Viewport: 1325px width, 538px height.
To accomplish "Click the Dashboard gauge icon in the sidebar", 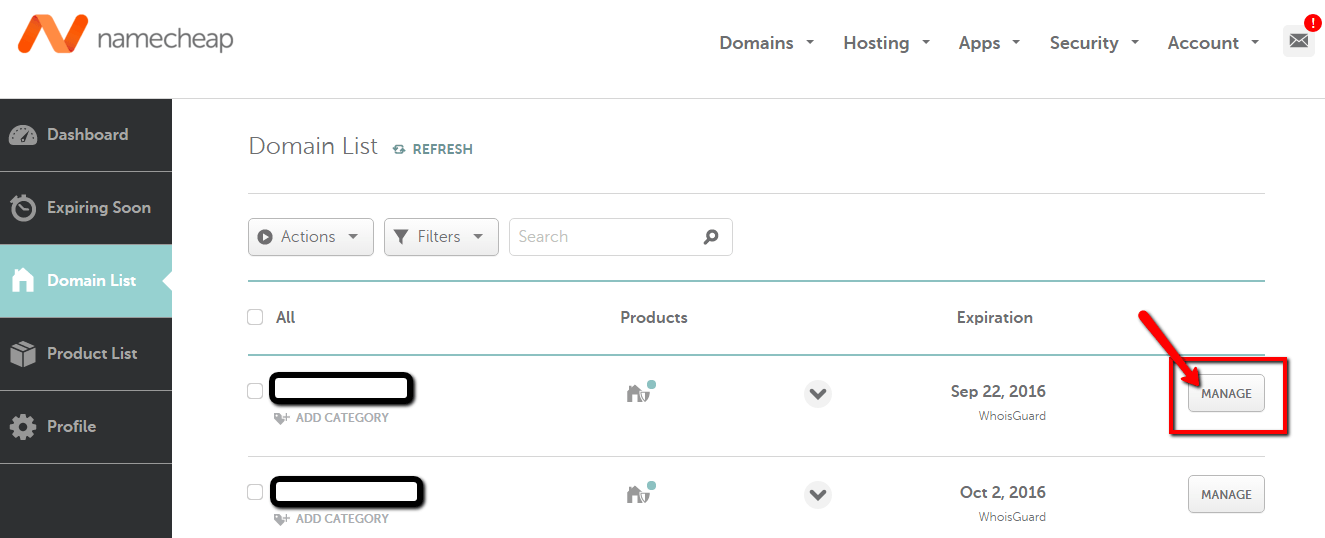I will (x=23, y=135).
